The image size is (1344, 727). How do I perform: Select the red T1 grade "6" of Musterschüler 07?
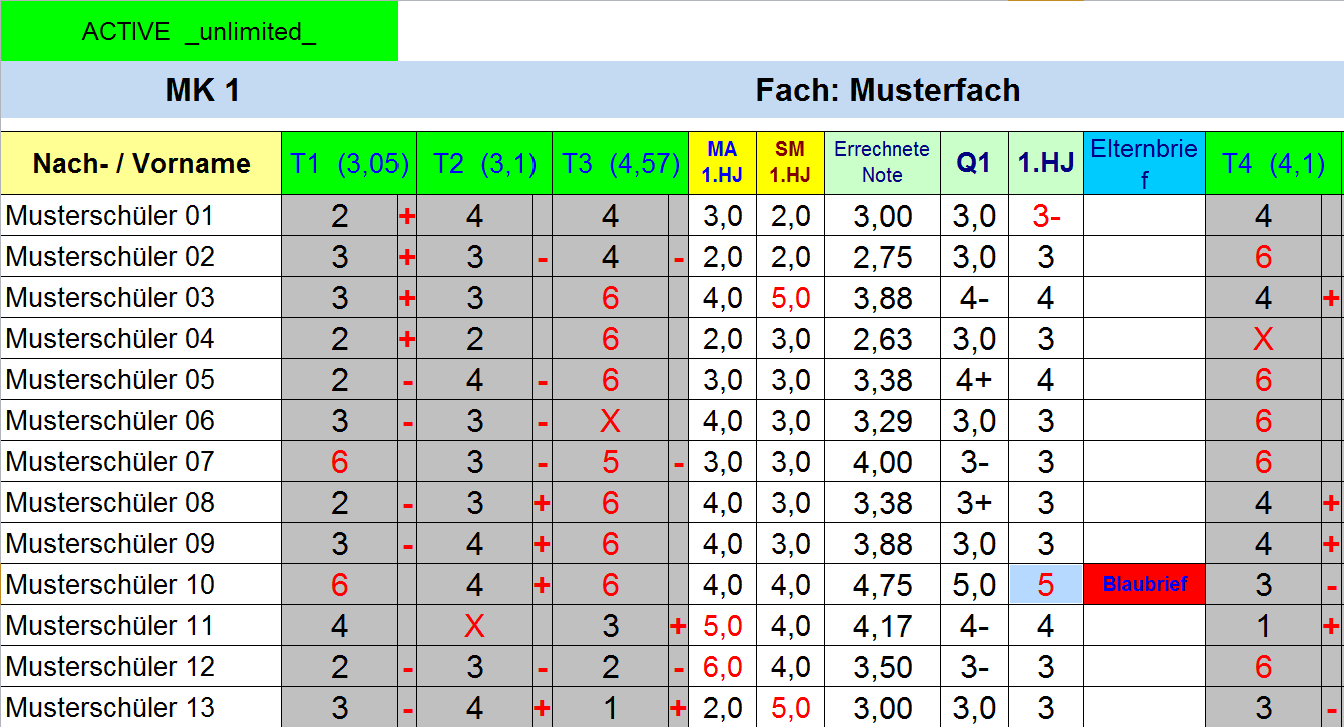pos(340,462)
